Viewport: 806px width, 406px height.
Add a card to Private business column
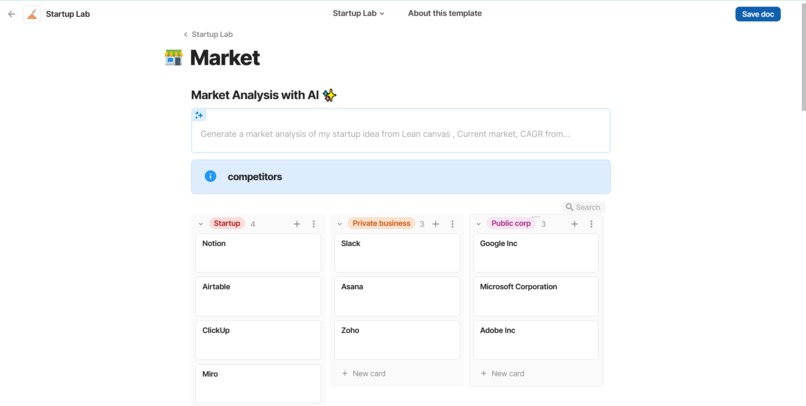point(435,224)
